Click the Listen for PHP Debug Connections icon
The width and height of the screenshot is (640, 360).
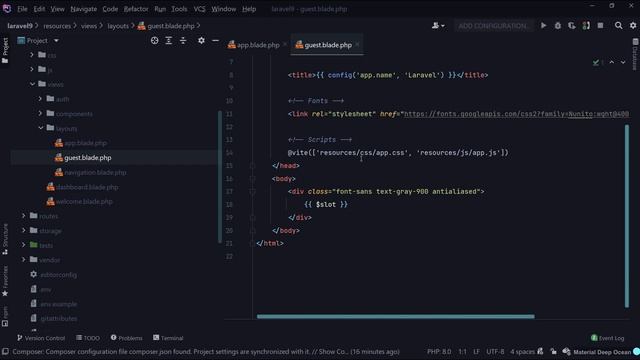(586, 25)
